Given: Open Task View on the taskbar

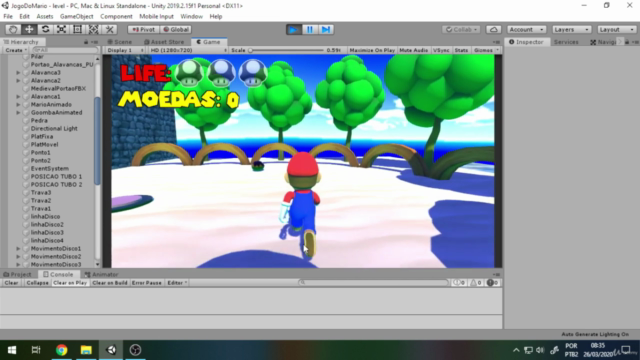Looking at the screenshot, I should [36, 350].
